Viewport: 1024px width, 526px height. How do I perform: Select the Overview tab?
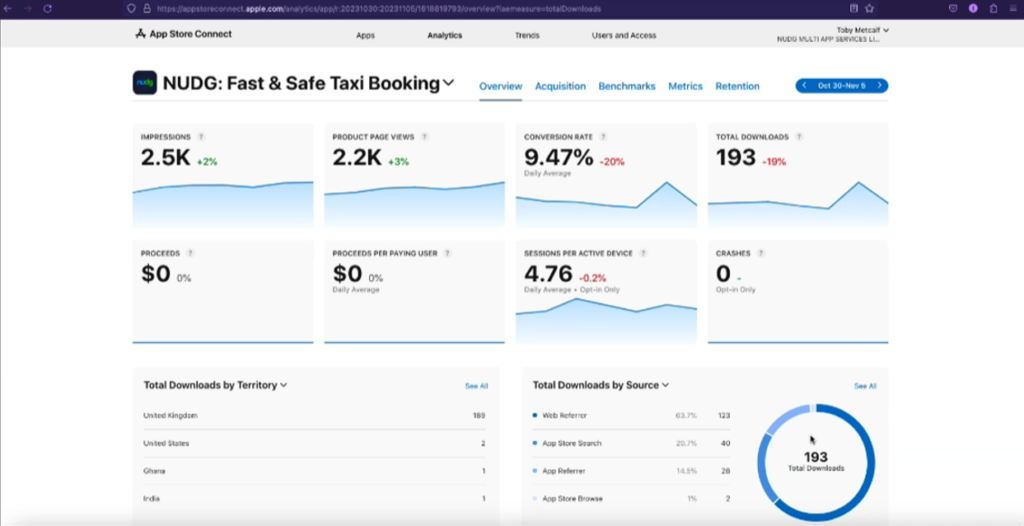pos(501,86)
